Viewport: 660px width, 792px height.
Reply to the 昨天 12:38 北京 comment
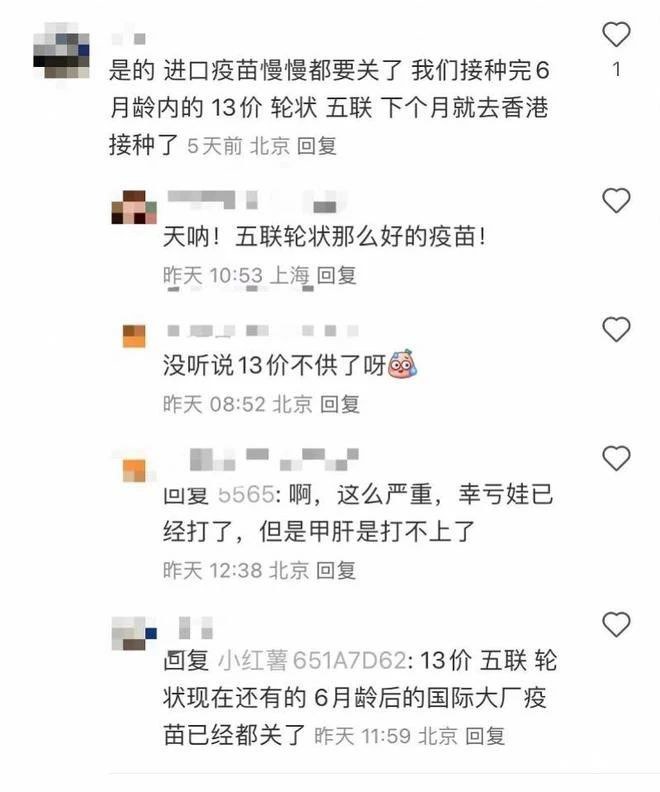336,571
